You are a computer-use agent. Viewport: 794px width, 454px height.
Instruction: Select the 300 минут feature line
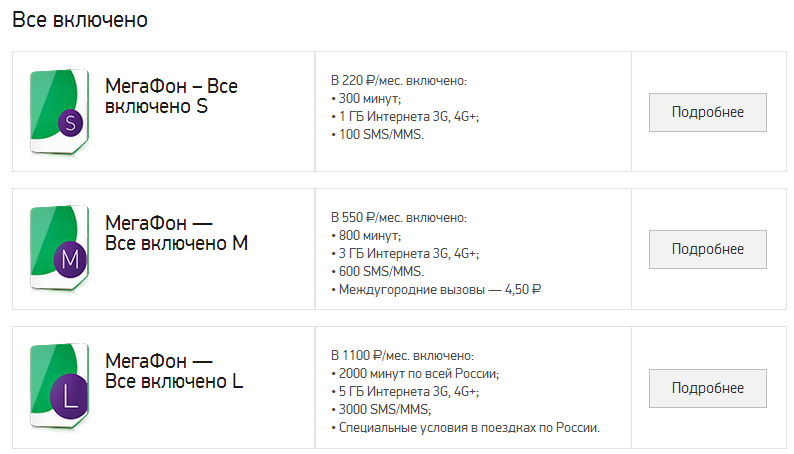[x=366, y=98]
